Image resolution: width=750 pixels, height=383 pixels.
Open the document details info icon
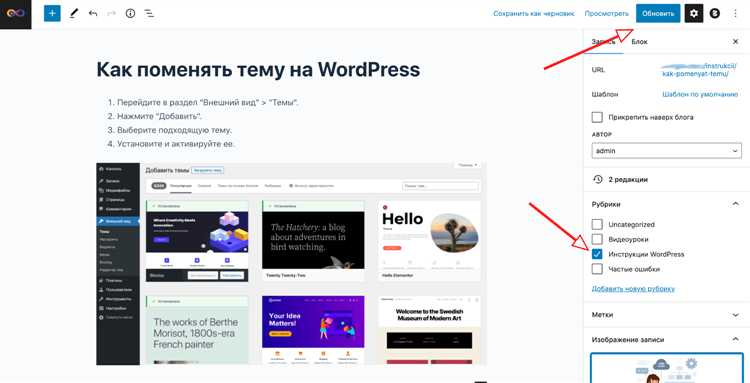(x=131, y=13)
